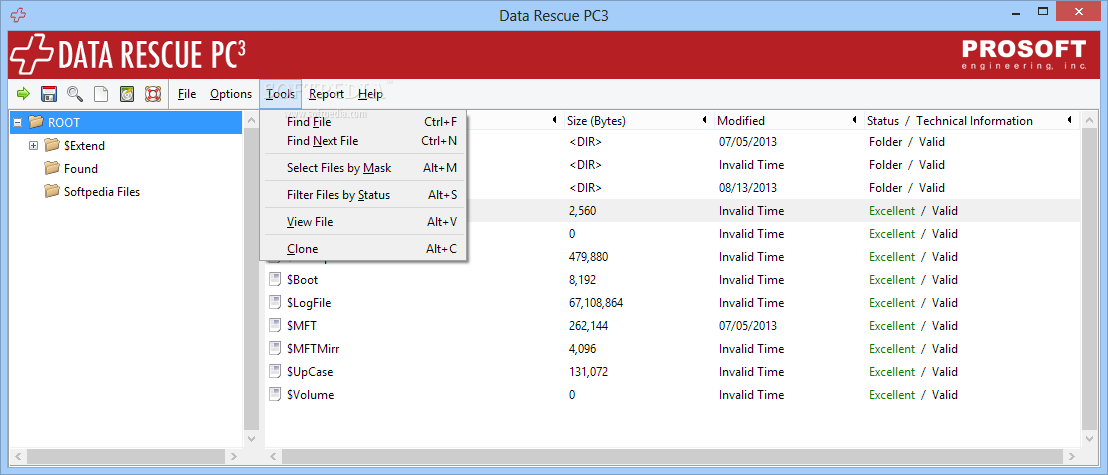This screenshot has width=1108, height=475.
Task: Click the green arrow next-step icon
Action: point(23,93)
